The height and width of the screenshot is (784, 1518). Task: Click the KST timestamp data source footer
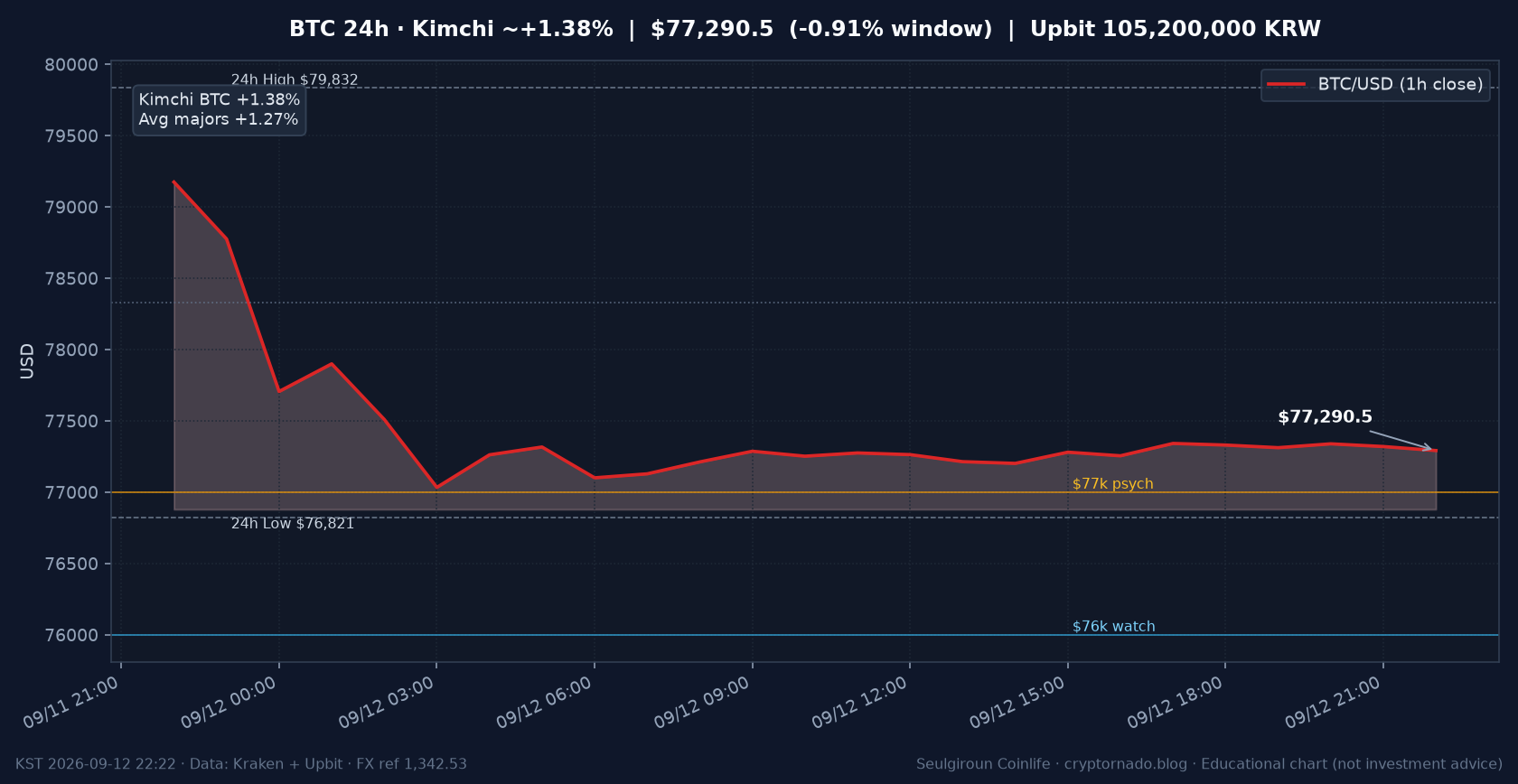point(241,764)
